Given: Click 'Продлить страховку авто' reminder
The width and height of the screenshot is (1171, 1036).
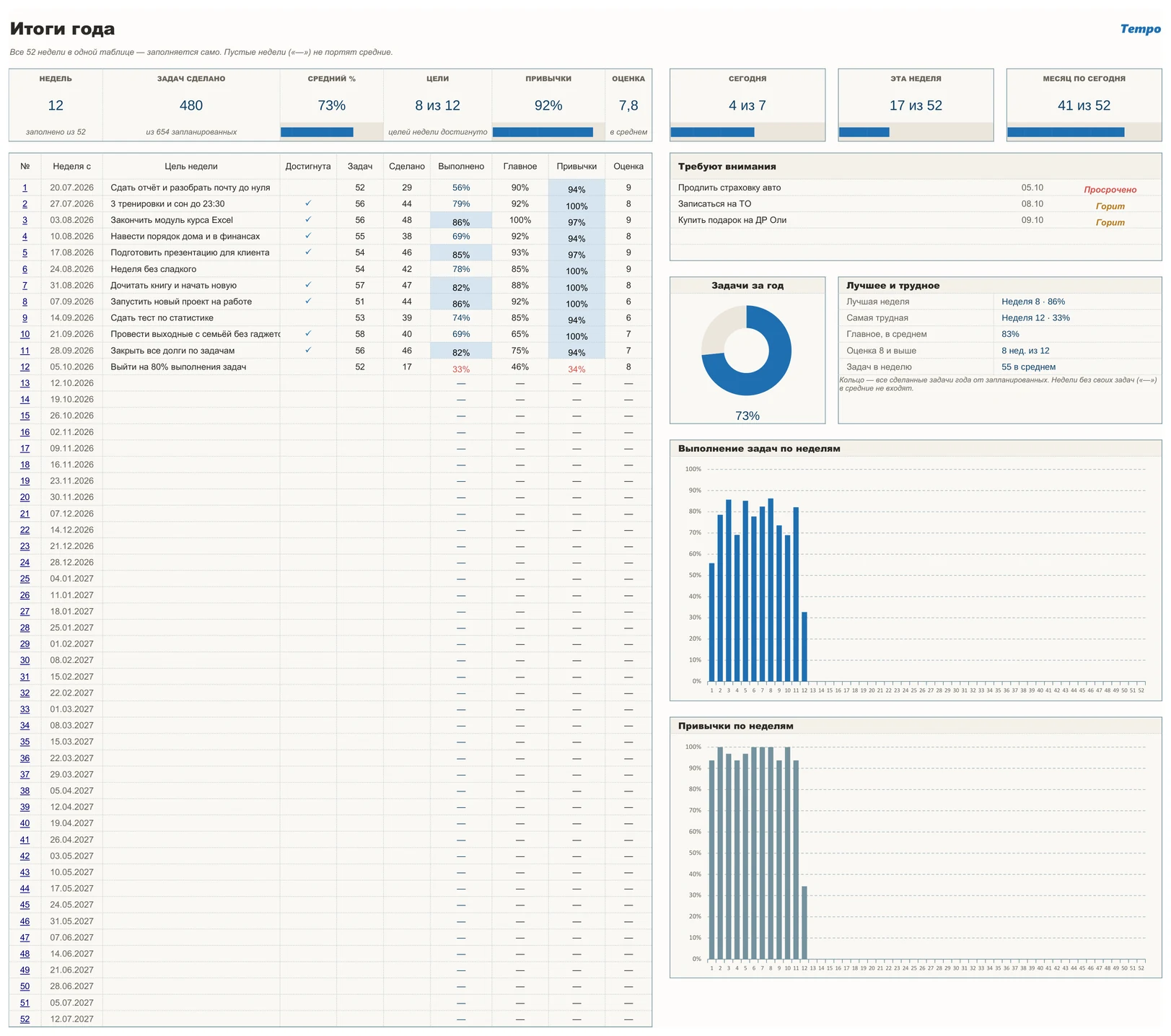Looking at the screenshot, I should point(729,188).
